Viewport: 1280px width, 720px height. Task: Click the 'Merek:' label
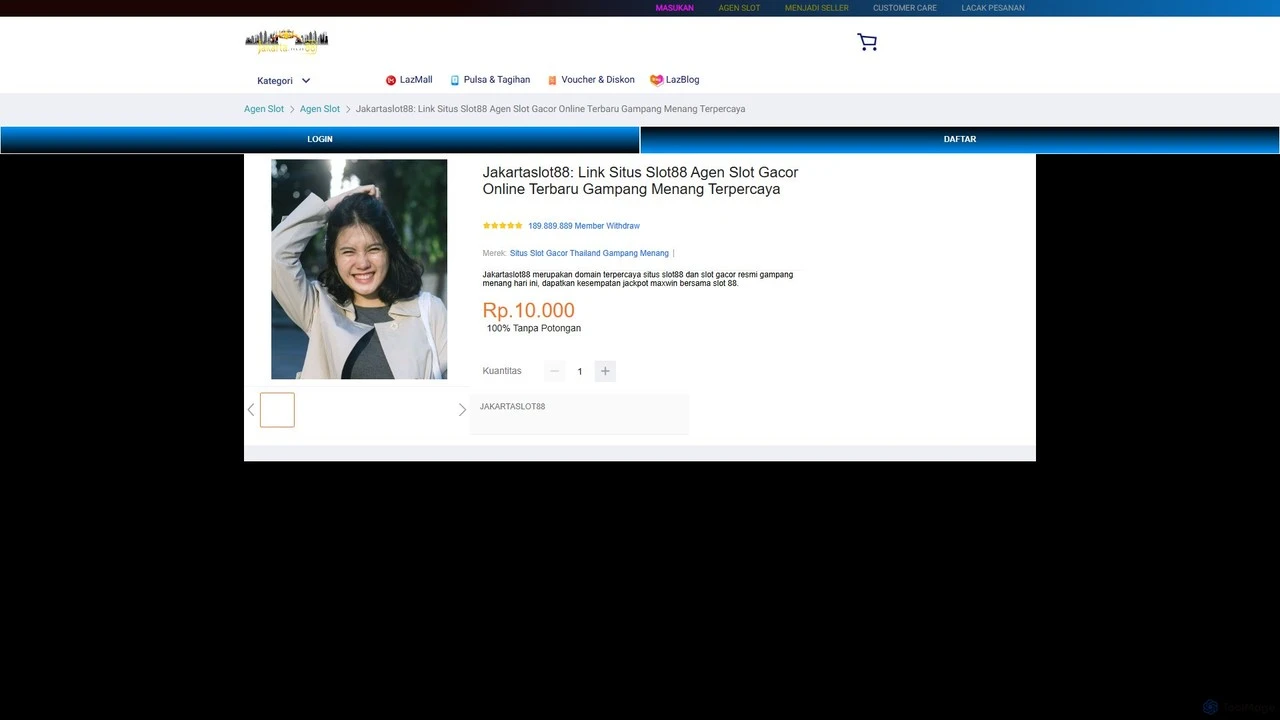pos(494,254)
